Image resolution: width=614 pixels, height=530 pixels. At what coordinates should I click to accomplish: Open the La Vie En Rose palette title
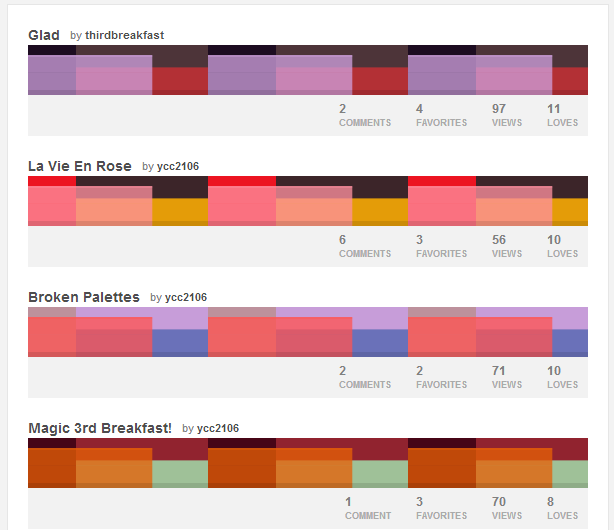tap(79, 166)
